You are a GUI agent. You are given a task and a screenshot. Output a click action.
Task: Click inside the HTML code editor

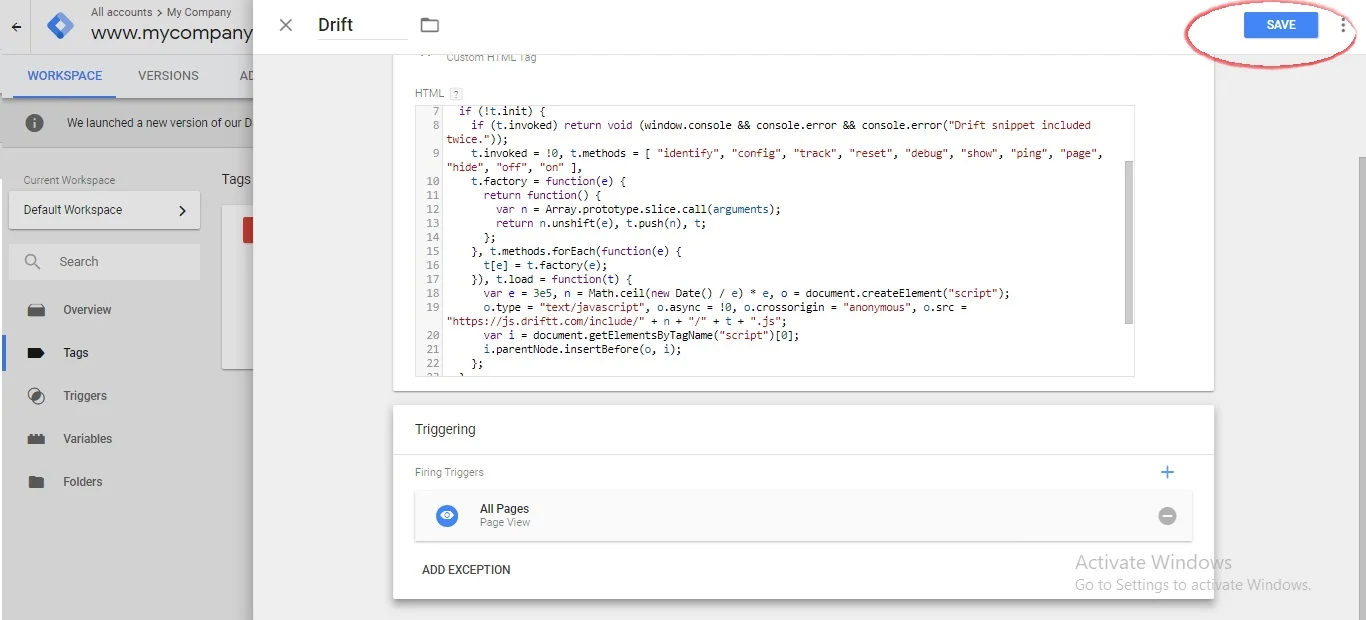pyautogui.click(x=775, y=240)
